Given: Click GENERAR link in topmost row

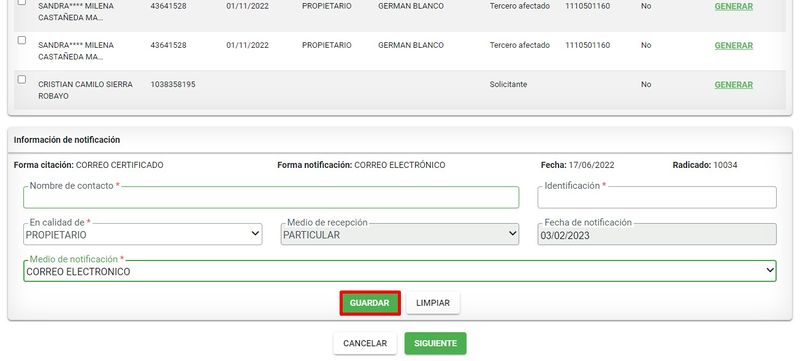Looking at the screenshot, I should [x=734, y=7].
